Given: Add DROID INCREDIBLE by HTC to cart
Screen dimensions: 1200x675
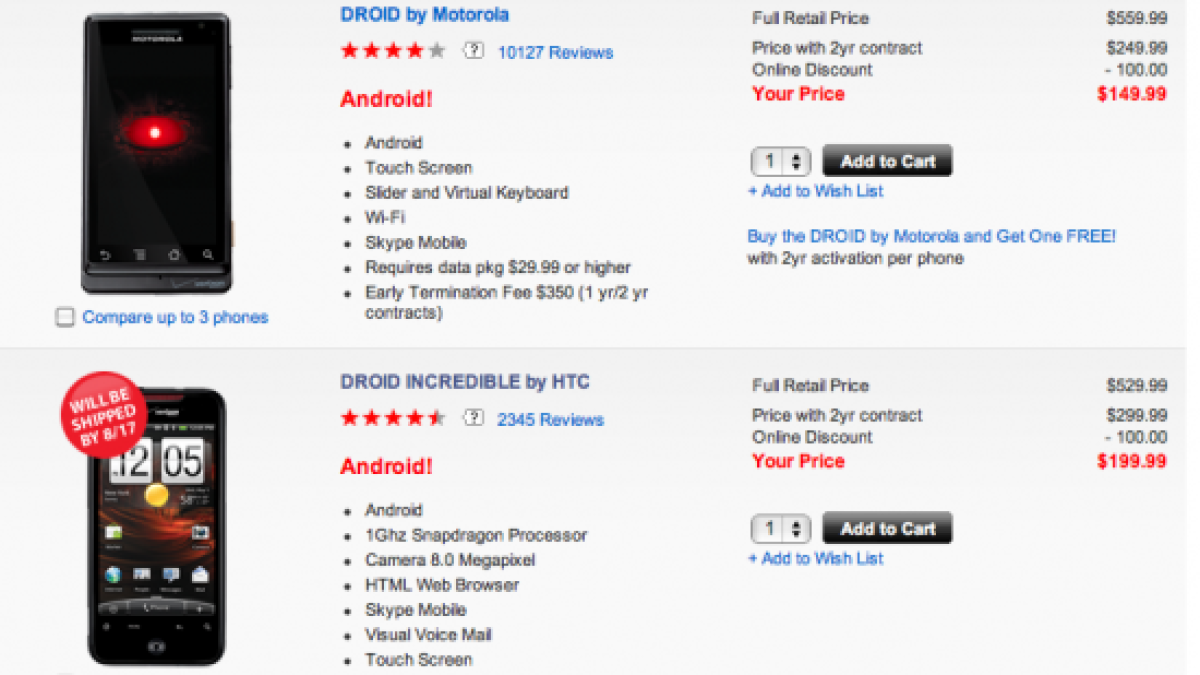Looking at the screenshot, I should [887, 529].
